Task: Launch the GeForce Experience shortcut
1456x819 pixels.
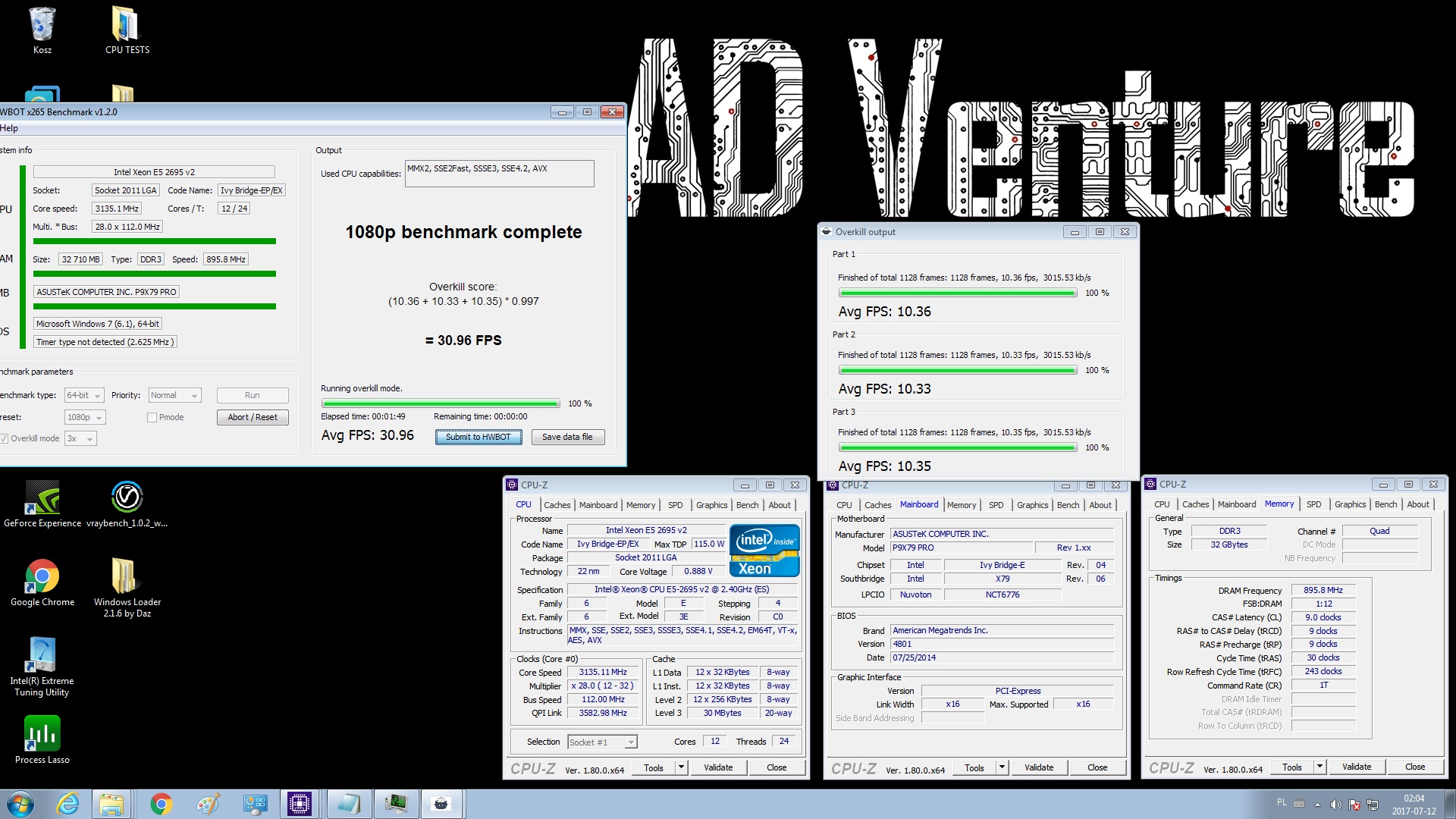Action: [42, 504]
